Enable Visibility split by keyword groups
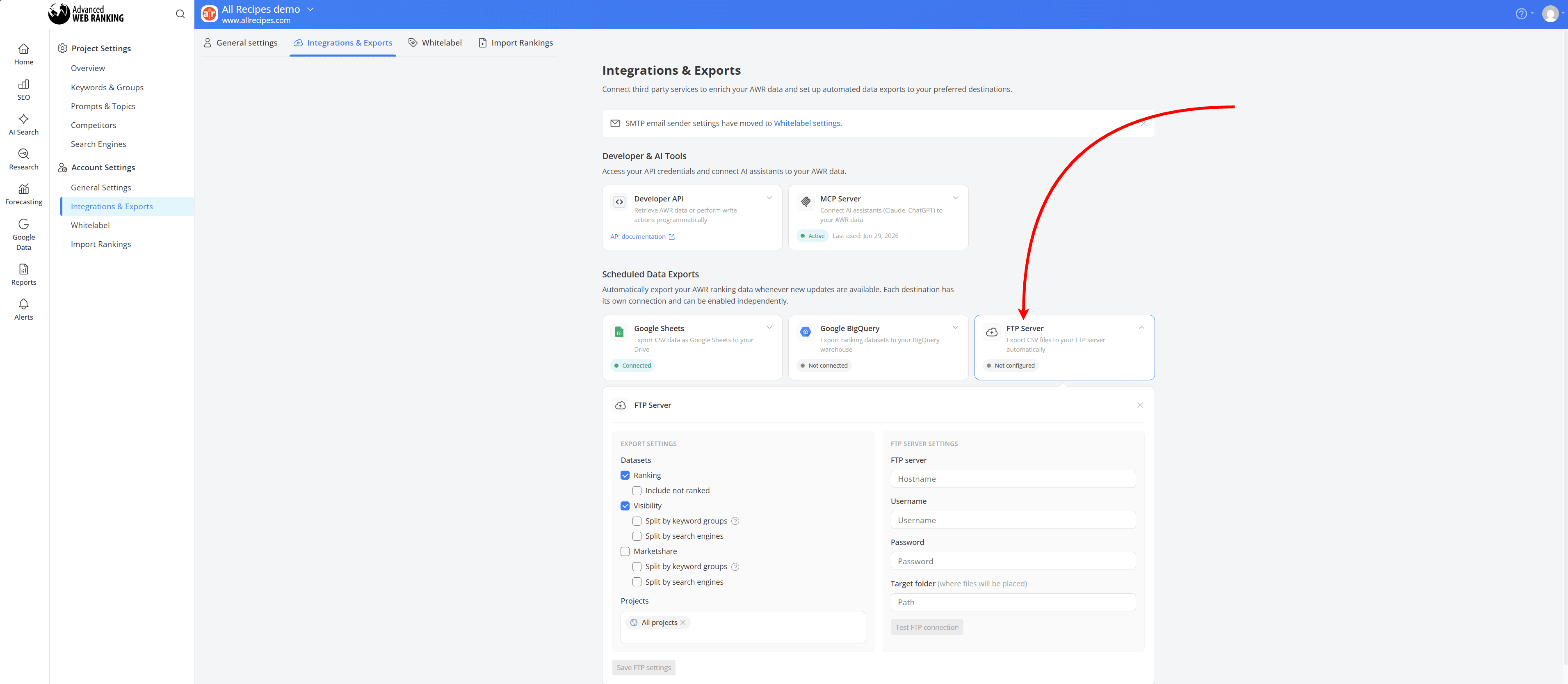The width and height of the screenshot is (1568, 684). click(x=637, y=522)
